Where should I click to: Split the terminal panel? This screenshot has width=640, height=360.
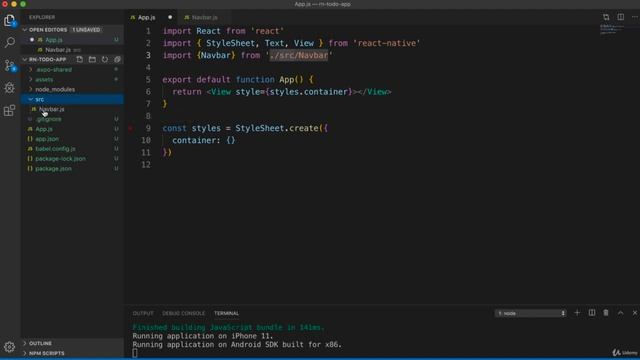click(x=591, y=313)
